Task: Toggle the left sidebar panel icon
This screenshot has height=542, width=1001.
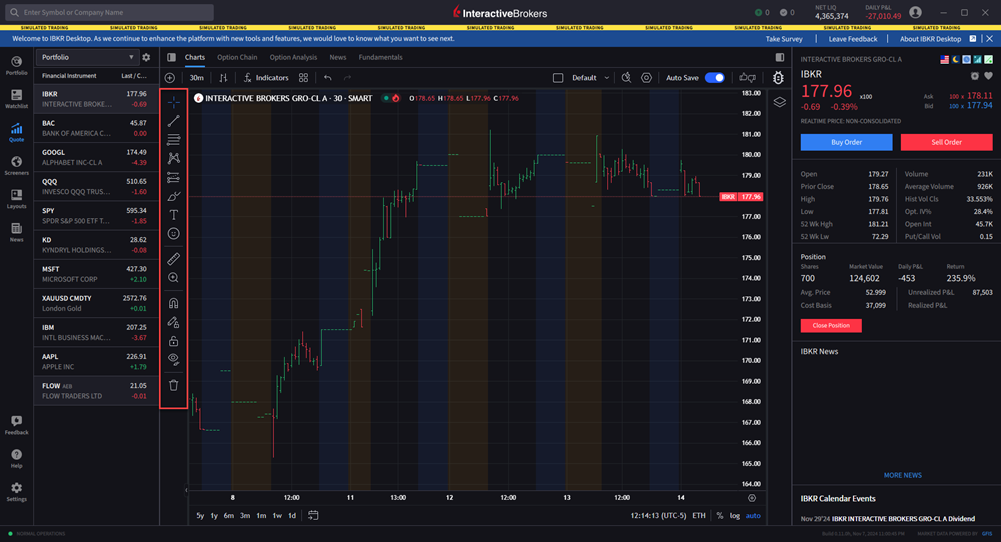Action: point(171,57)
